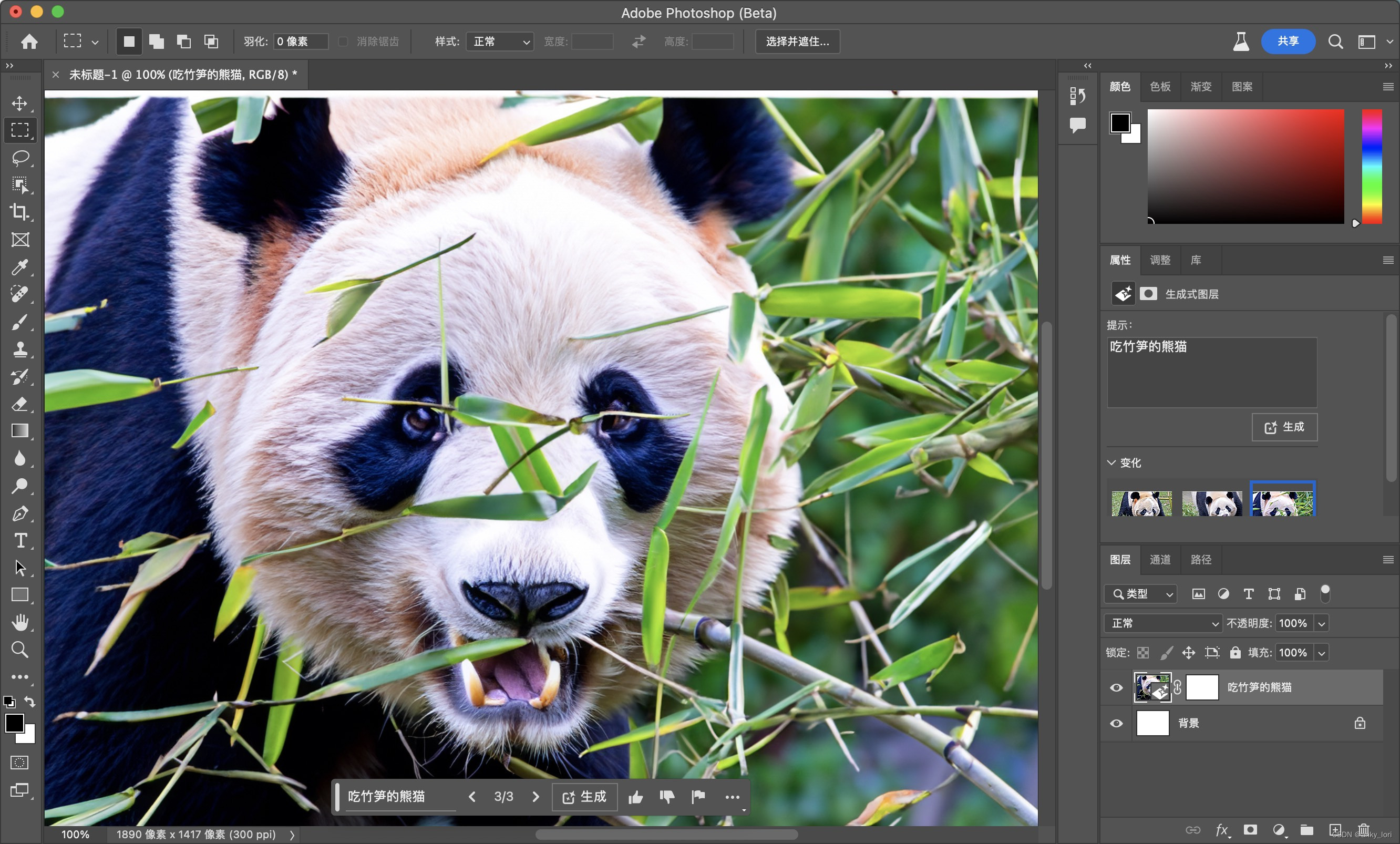The width and height of the screenshot is (1400, 844).
Task: Open the layer blending mode dropdown
Action: tap(1162, 623)
